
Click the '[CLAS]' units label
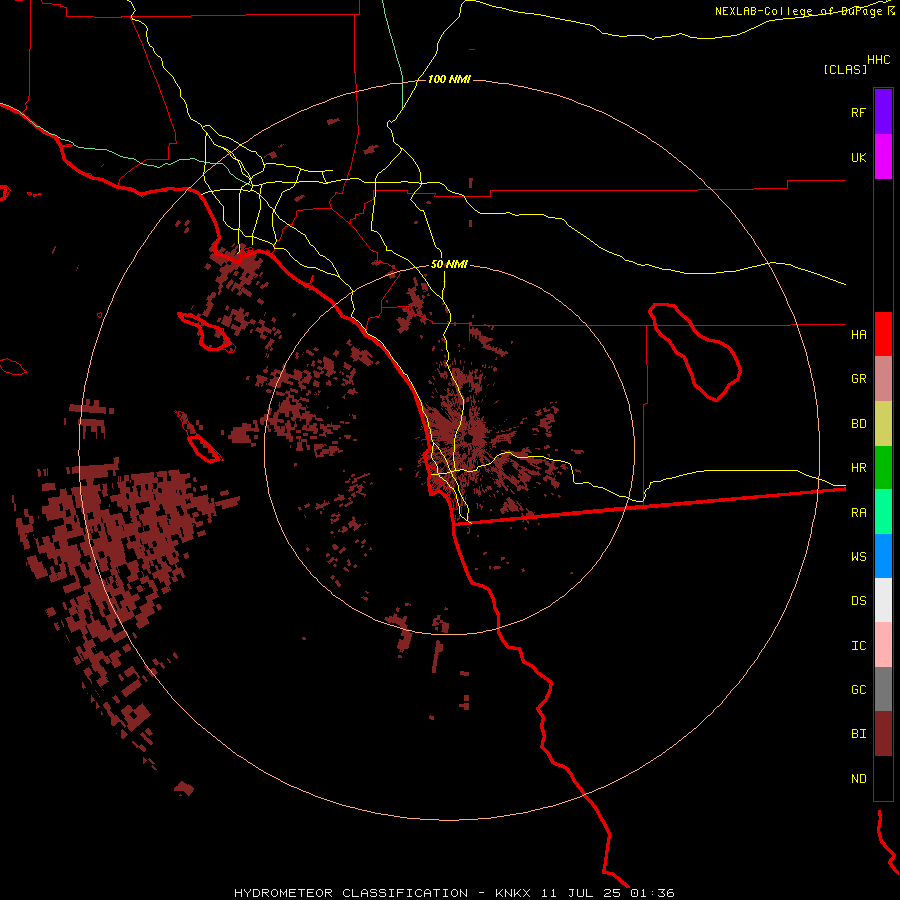[x=845, y=69]
